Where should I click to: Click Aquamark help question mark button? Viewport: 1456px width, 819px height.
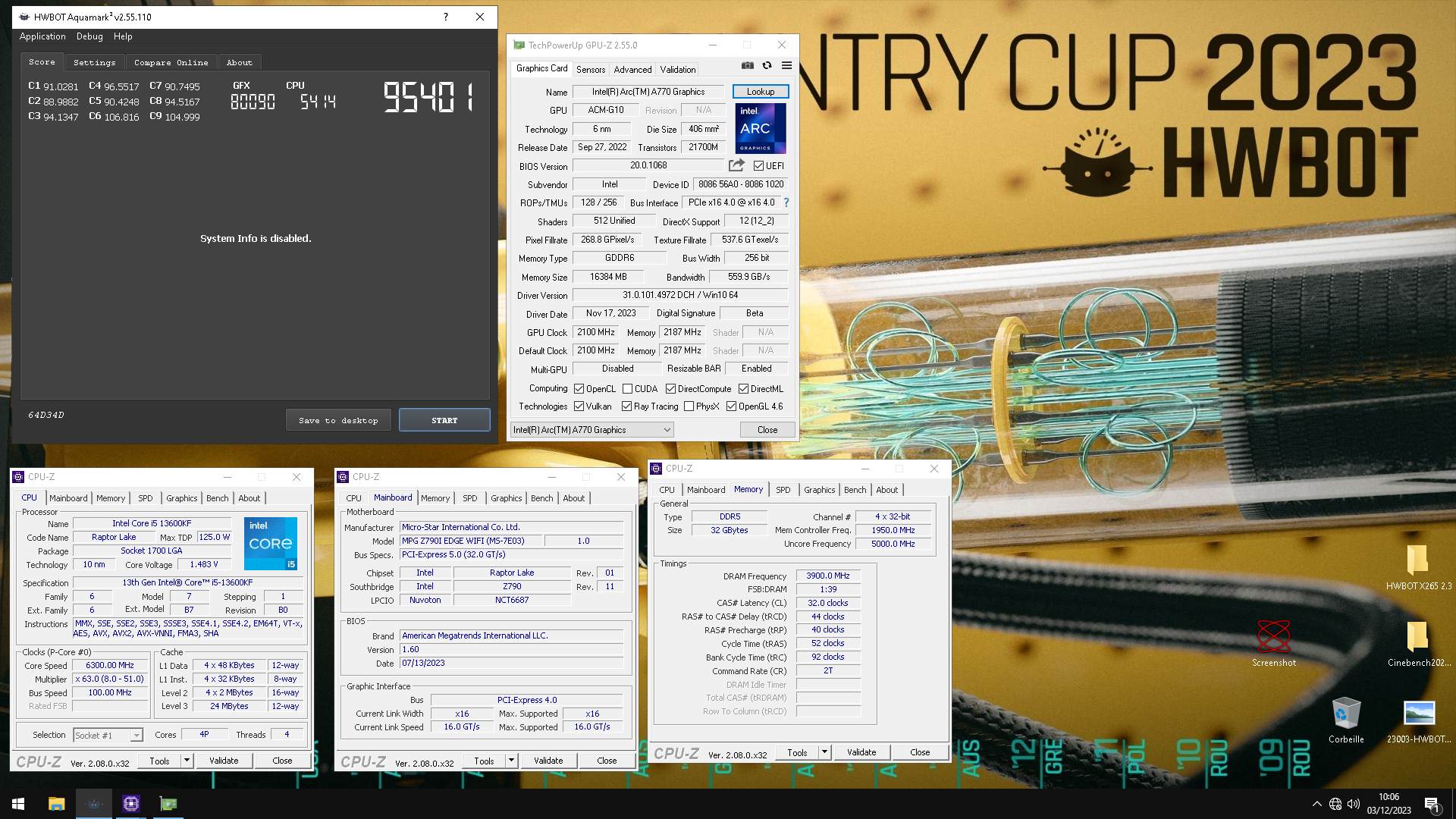click(x=445, y=17)
